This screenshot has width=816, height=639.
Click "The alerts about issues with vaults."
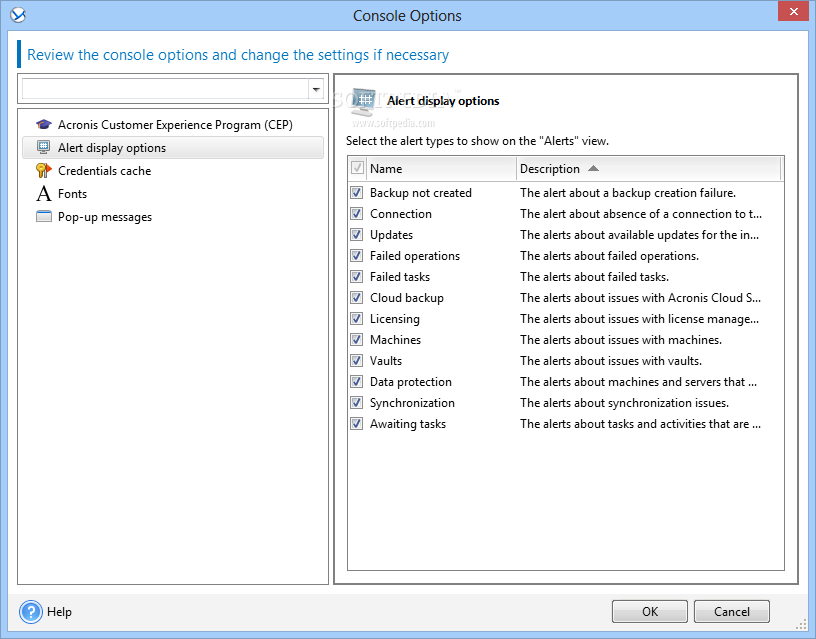point(611,361)
